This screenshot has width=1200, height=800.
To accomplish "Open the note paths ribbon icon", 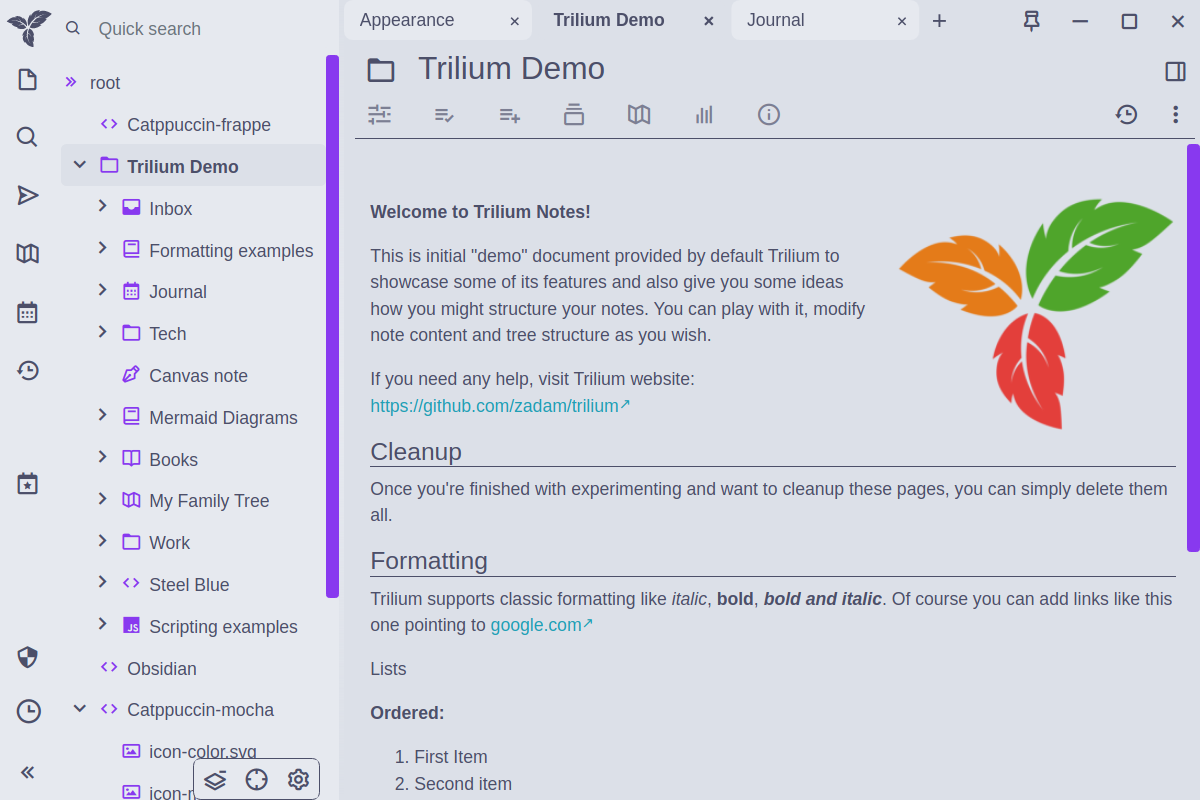I will tap(574, 114).
